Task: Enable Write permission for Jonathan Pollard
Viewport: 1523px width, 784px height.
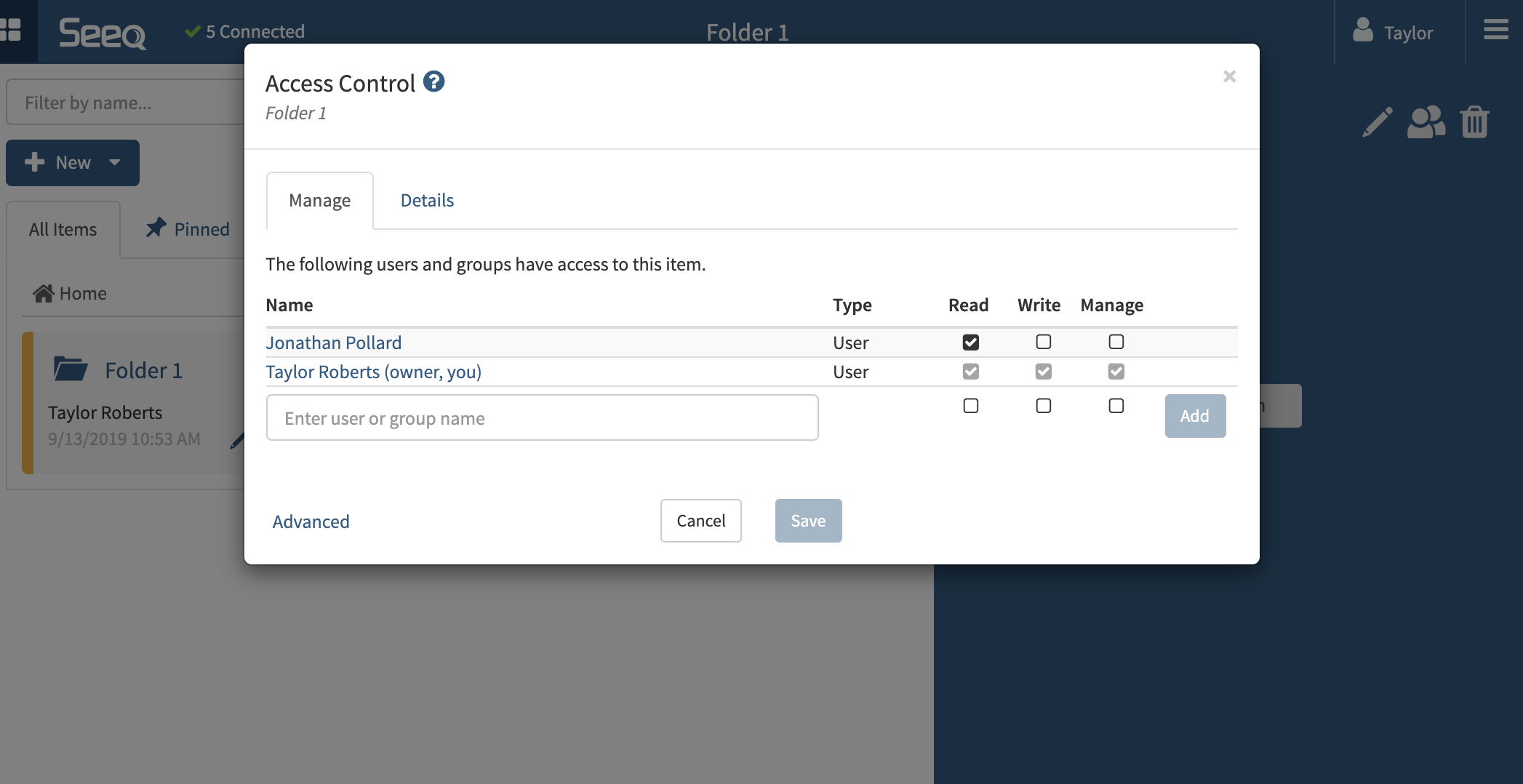Action: click(1043, 342)
